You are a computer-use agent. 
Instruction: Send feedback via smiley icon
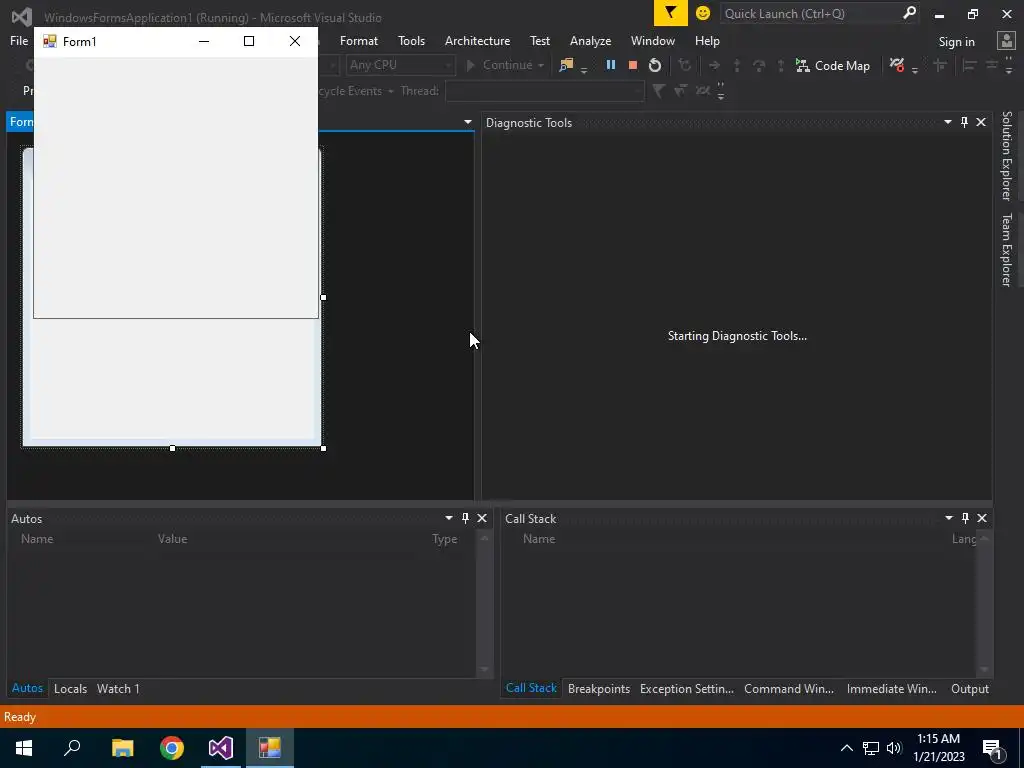[x=703, y=13]
